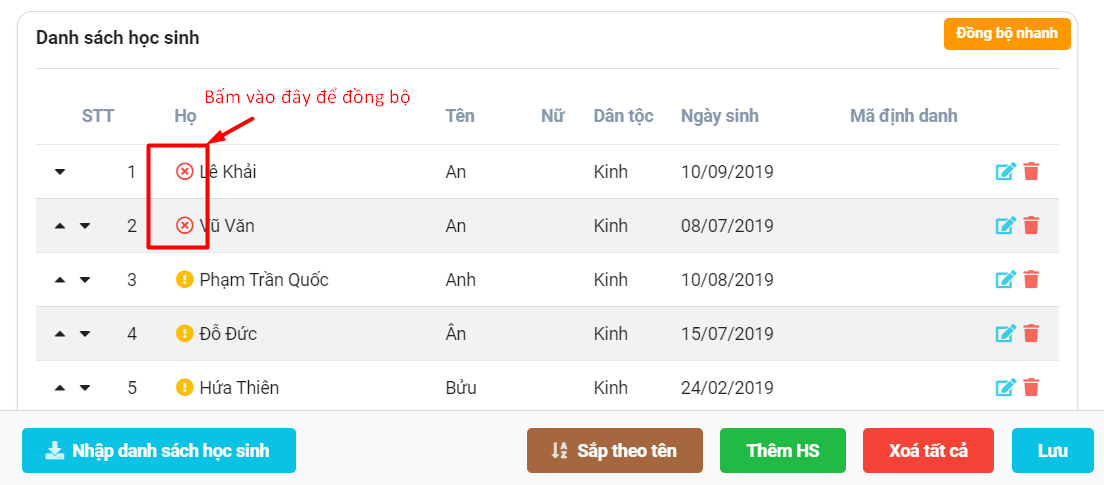
Task: Click the Đồng bộ nhanh button
Action: coord(1007,34)
